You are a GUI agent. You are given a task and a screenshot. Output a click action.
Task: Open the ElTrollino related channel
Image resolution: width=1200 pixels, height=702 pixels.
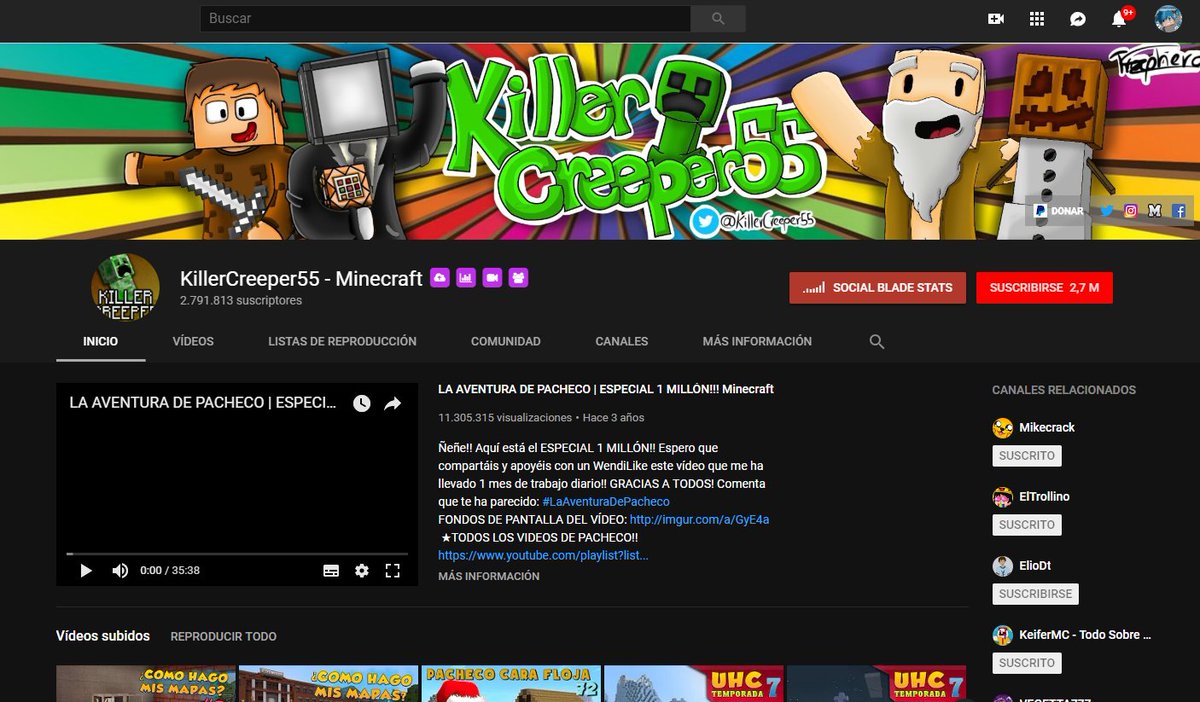click(x=1044, y=496)
